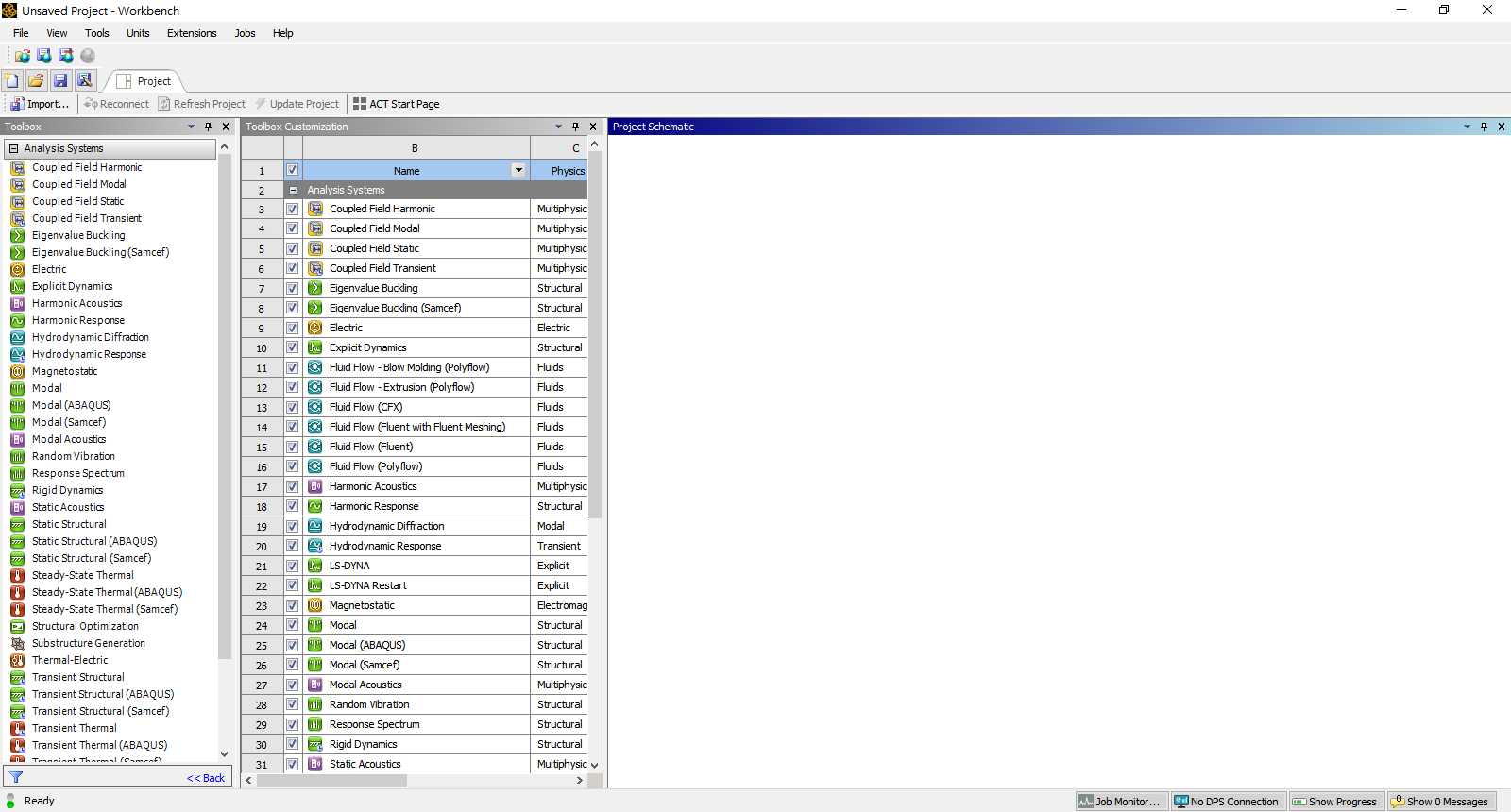Select Thermal-Electric icon in Toolbox
This screenshot has height=812, width=1511.
(x=17, y=660)
